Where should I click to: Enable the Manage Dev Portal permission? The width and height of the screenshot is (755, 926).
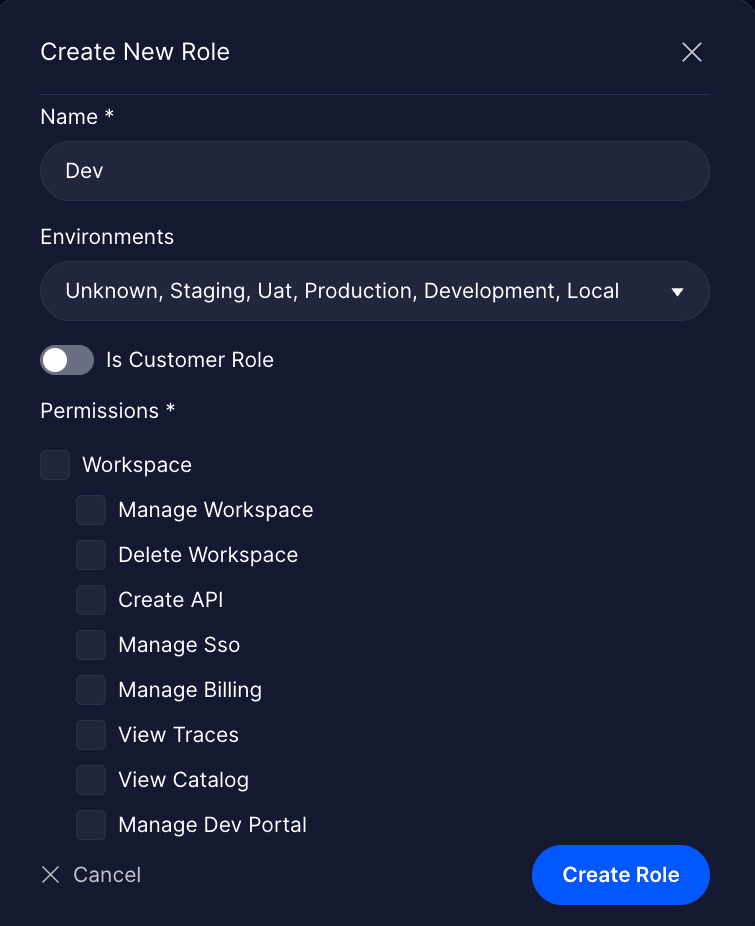[x=91, y=825]
